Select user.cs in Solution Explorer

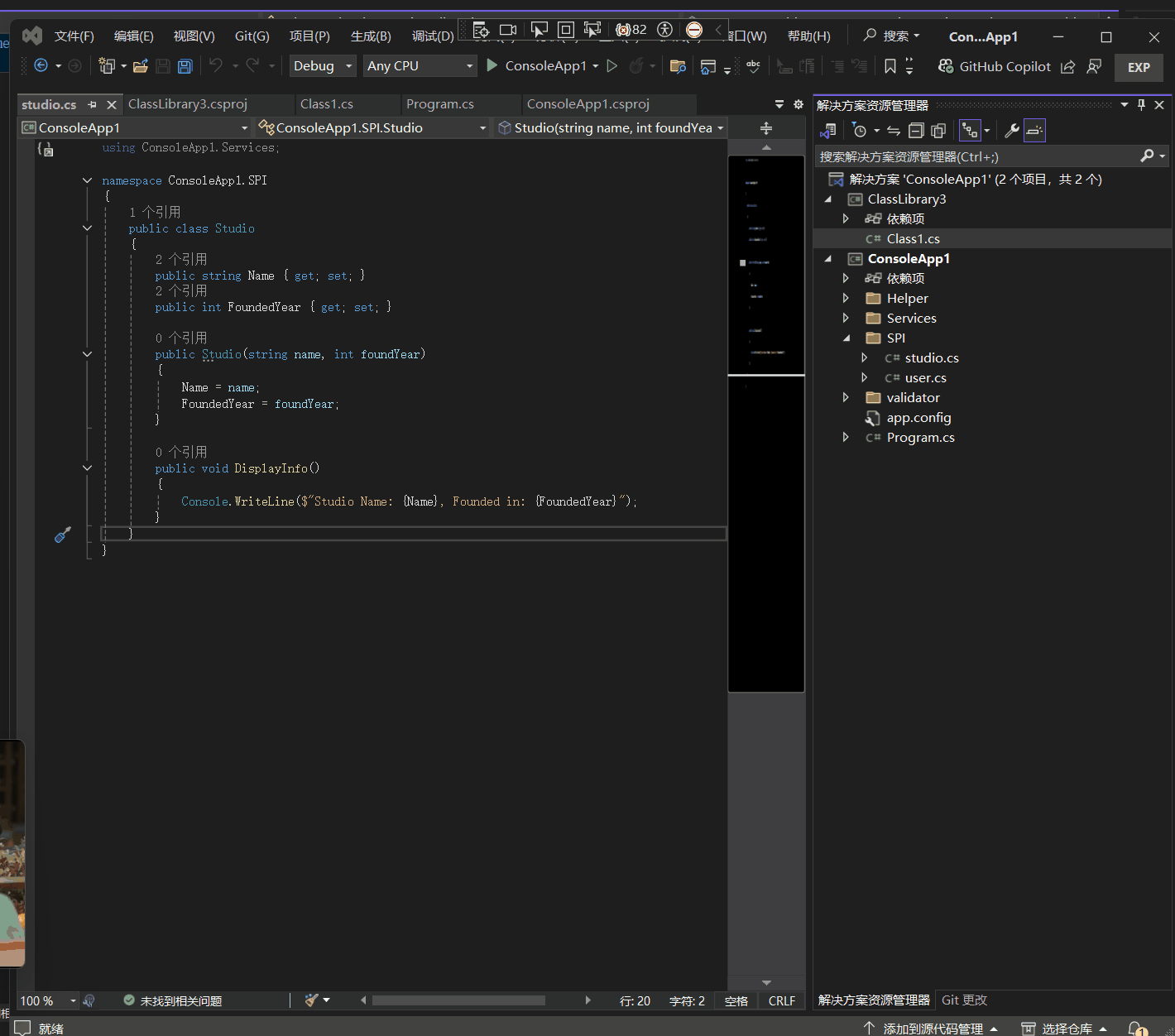point(925,378)
